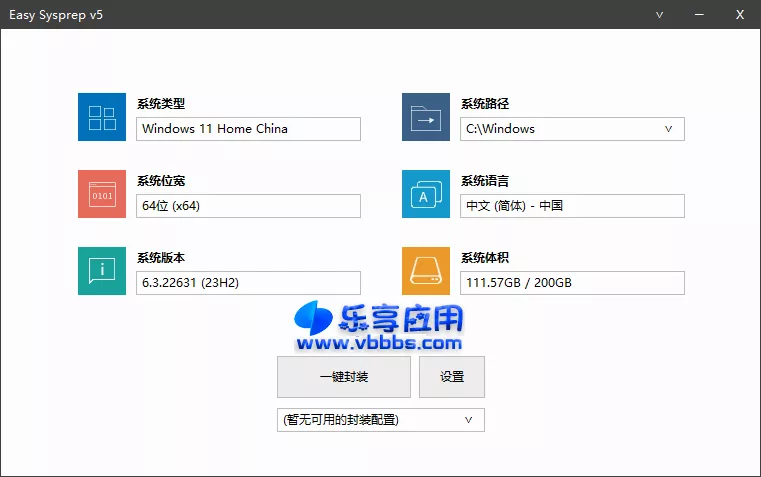This screenshot has height=477, width=761.
Task: Click the 系统类型 label
Action: point(161,103)
